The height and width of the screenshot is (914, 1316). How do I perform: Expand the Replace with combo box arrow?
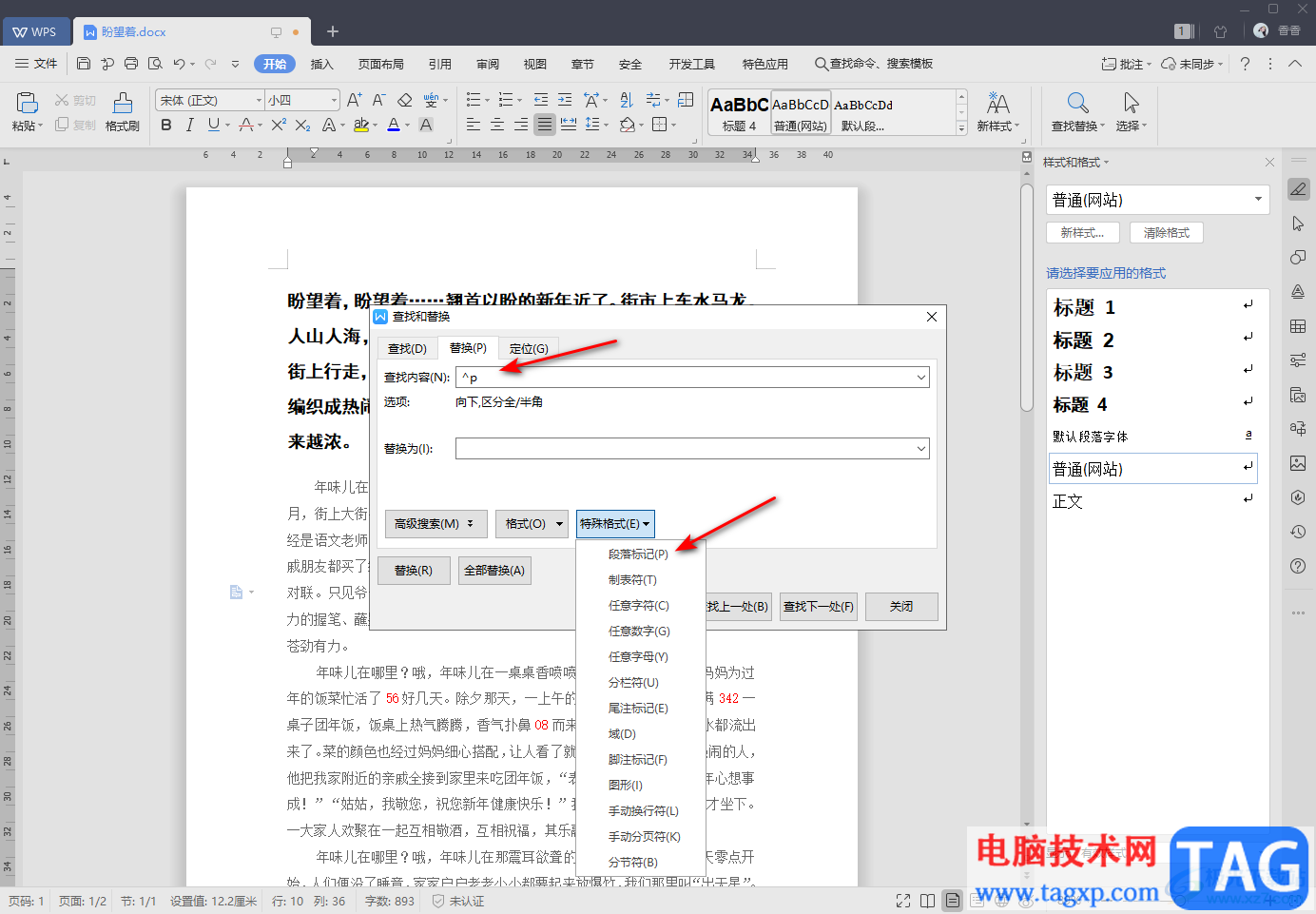point(920,448)
